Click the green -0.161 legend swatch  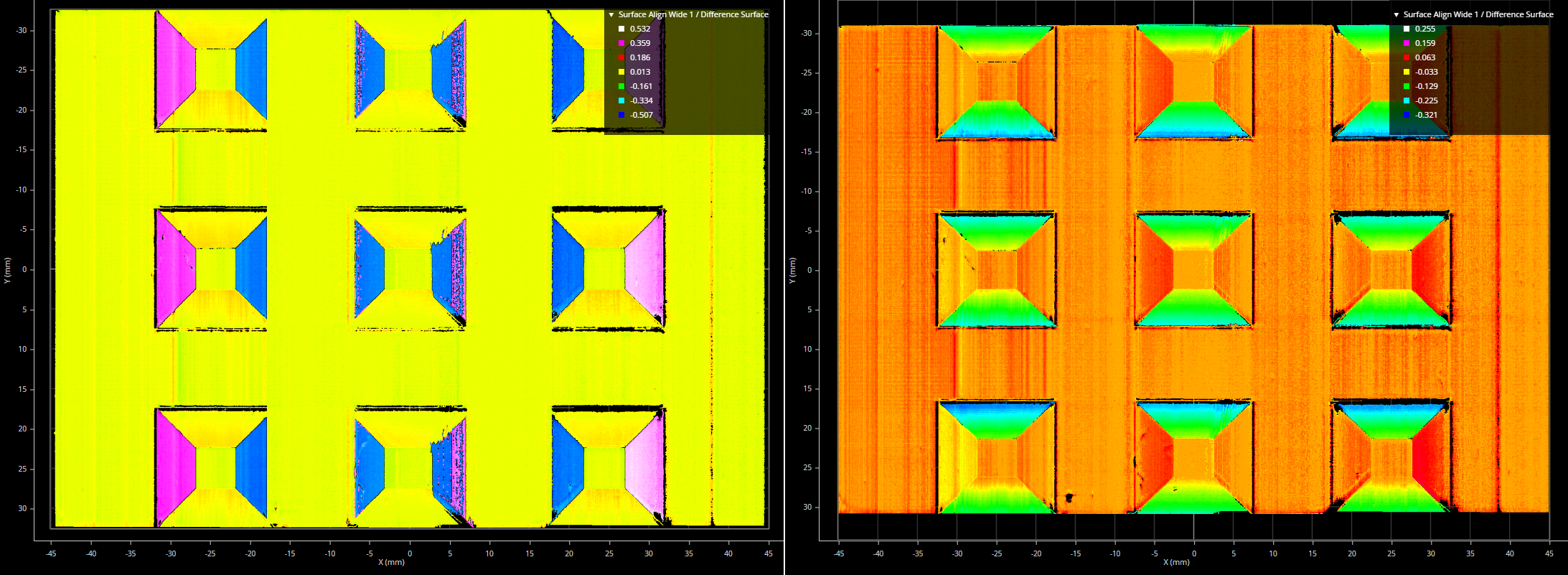click(x=621, y=86)
